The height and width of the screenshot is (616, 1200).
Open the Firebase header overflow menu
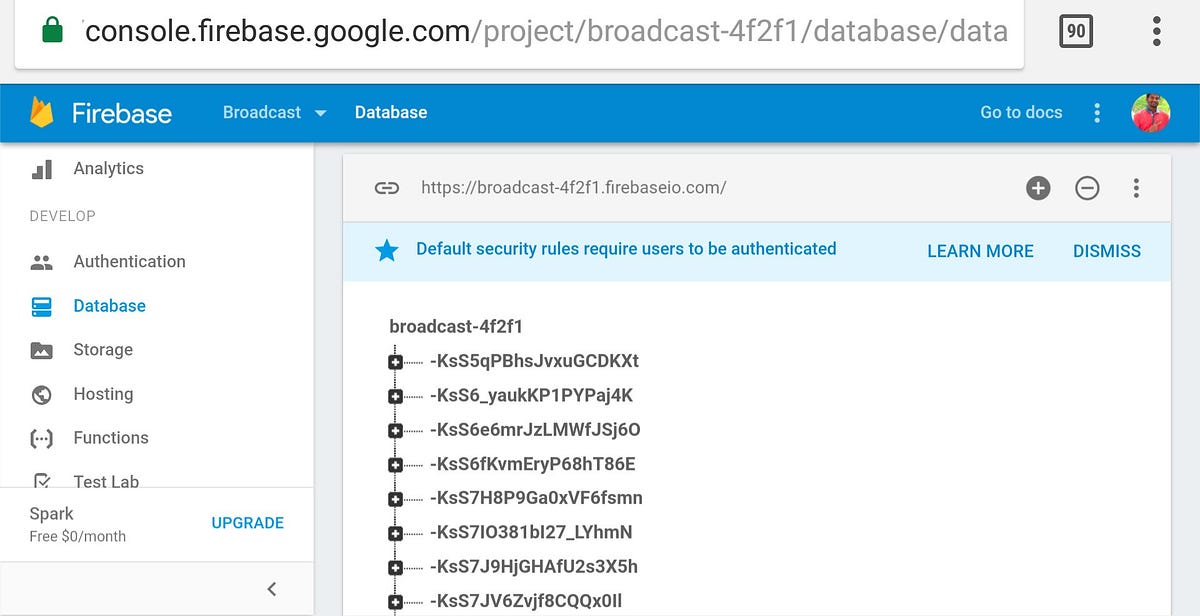(x=1097, y=113)
